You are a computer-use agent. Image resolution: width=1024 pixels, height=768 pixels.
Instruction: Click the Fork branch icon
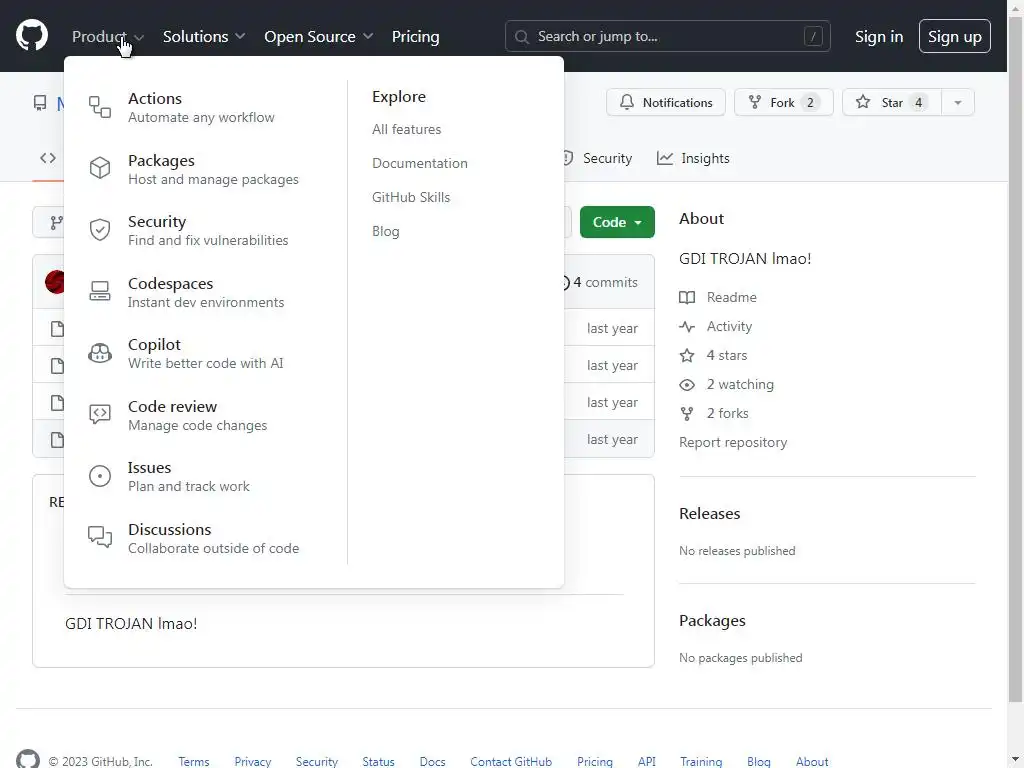tap(754, 102)
